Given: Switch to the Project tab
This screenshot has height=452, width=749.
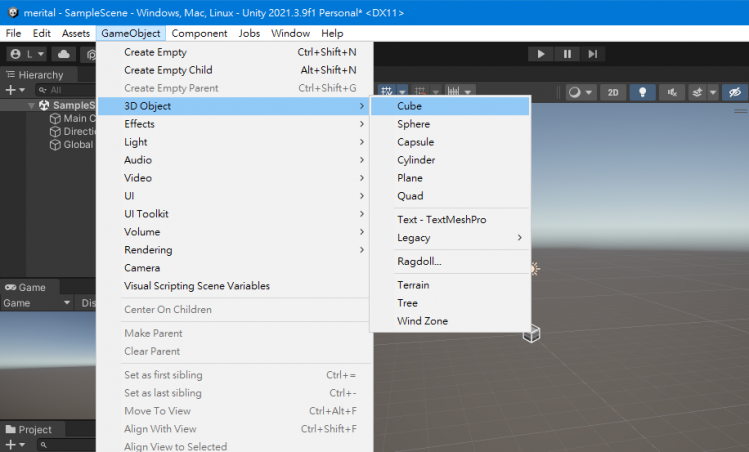Looking at the screenshot, I should coord(29,430).
